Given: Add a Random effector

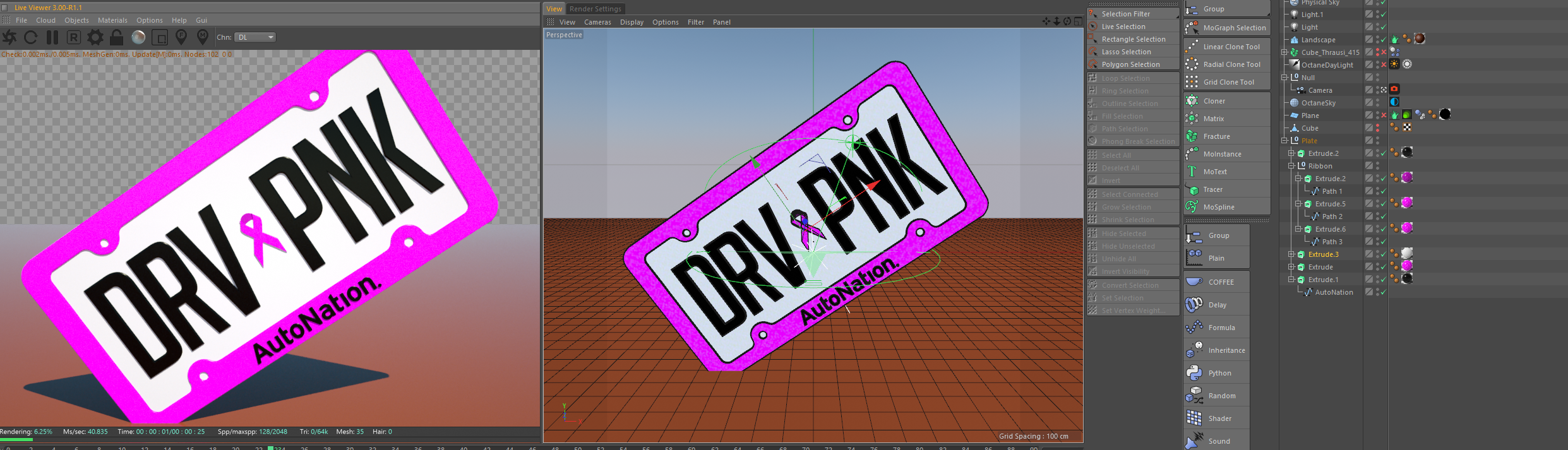Looking at the screenshot, I should coord(1216,396).
